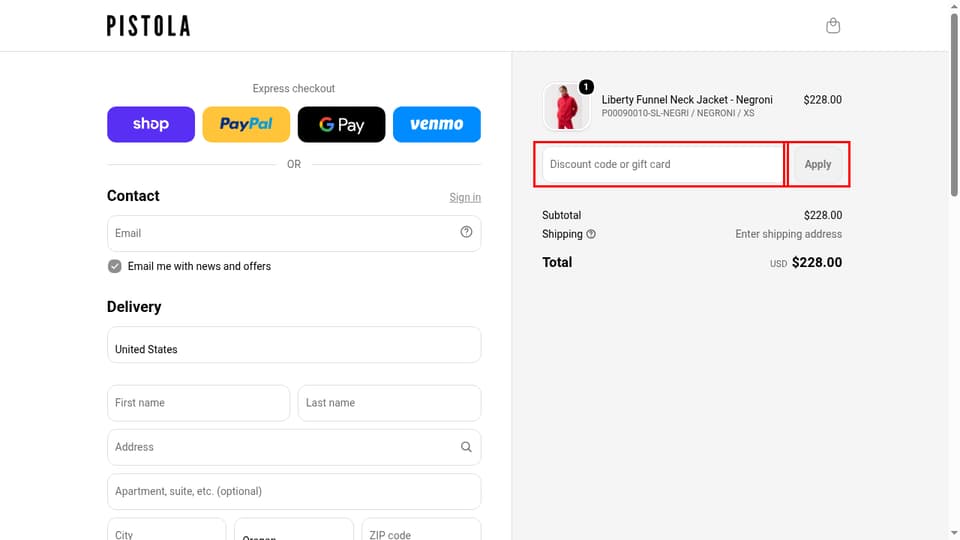
Task: Click the Express checkout heading
Action: 294,88
